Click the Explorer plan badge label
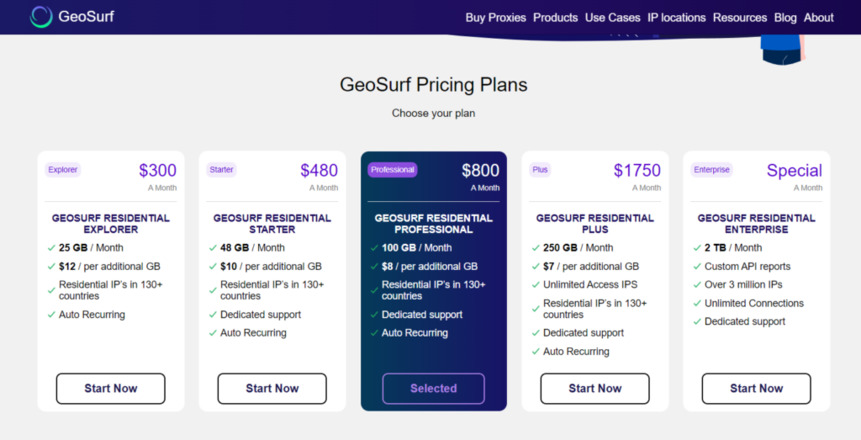This screenshot has width=861, height=440. click(x=63, y=170)
